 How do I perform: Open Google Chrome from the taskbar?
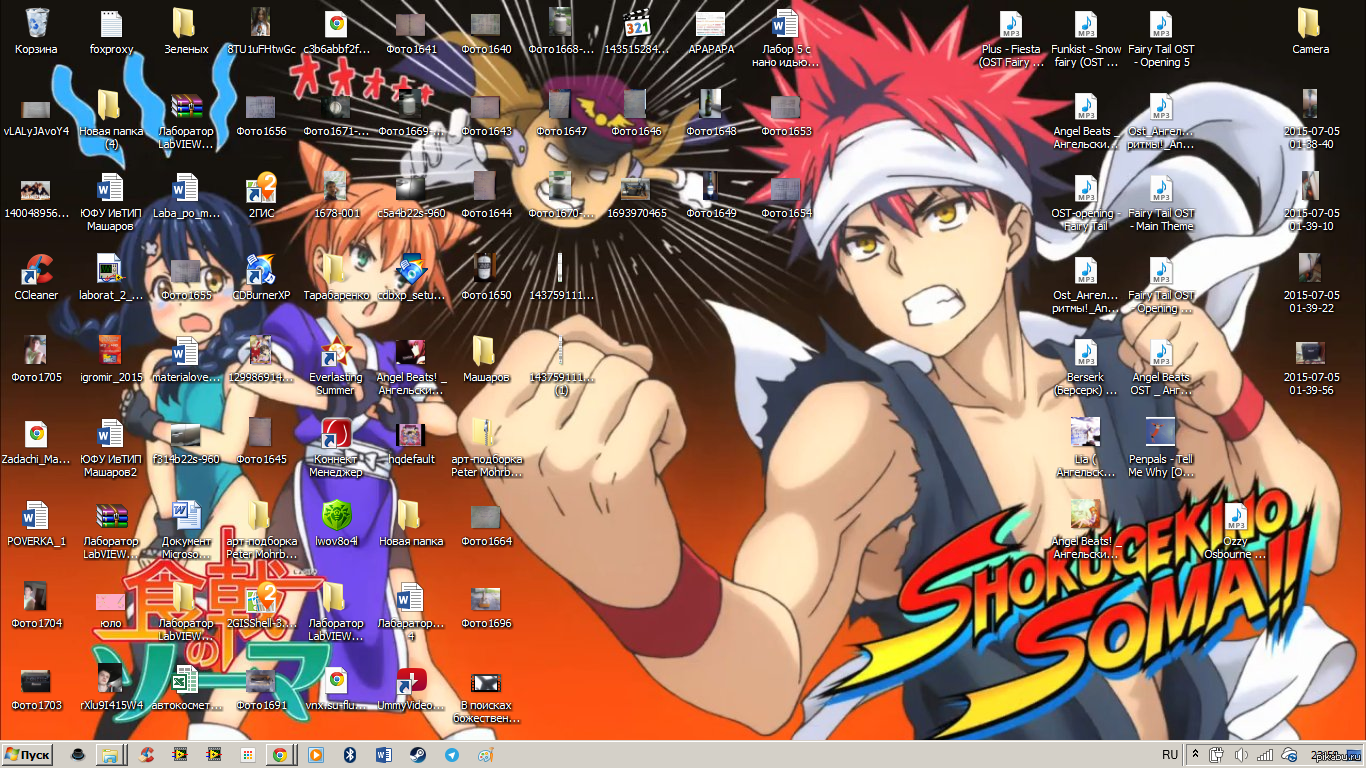coord(280,755)
